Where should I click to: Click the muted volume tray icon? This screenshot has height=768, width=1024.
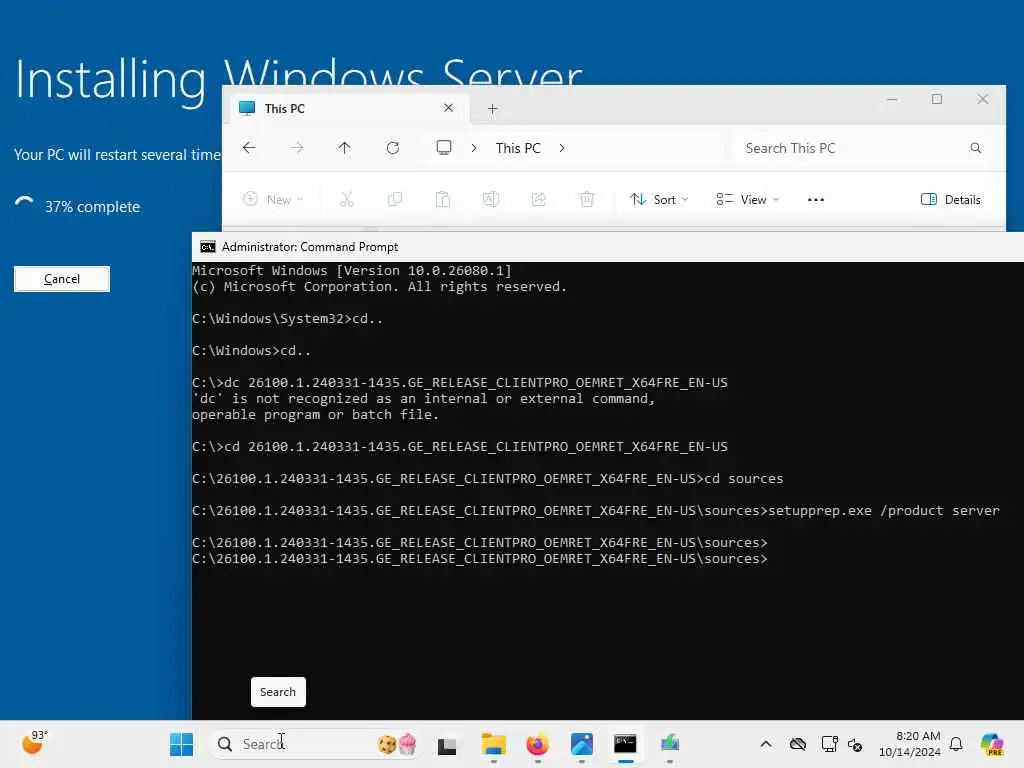point(856,744)
